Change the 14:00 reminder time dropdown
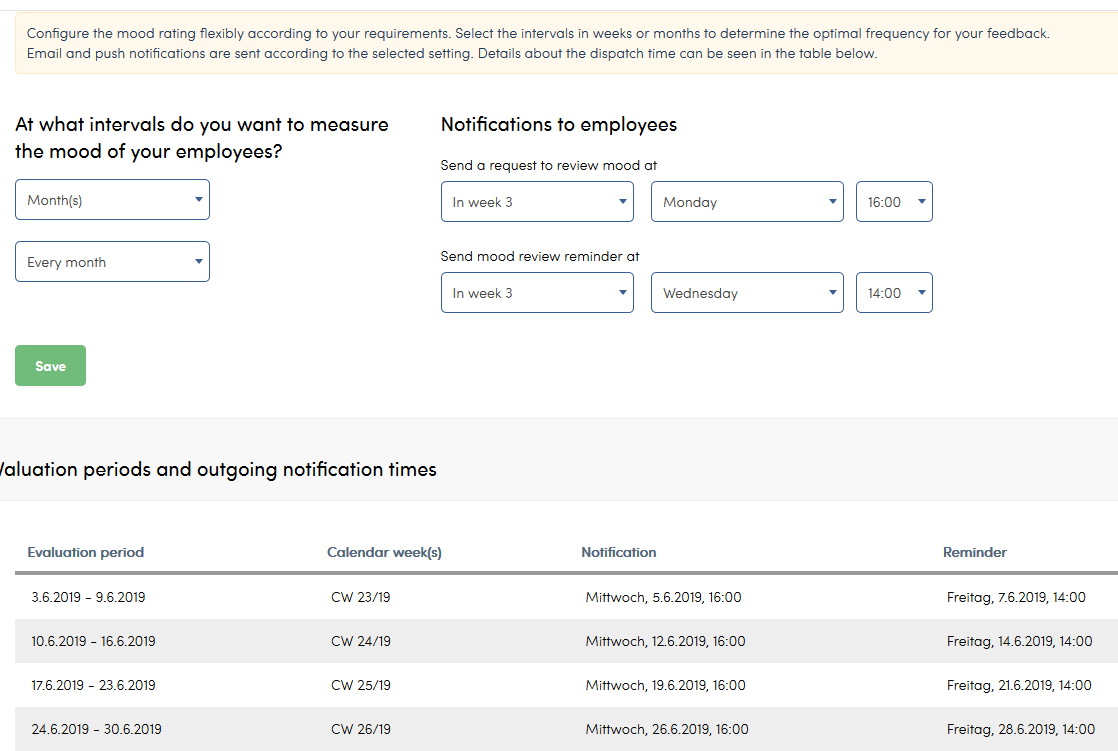This screenshot has height=751, width=1118. coord(894,292)
